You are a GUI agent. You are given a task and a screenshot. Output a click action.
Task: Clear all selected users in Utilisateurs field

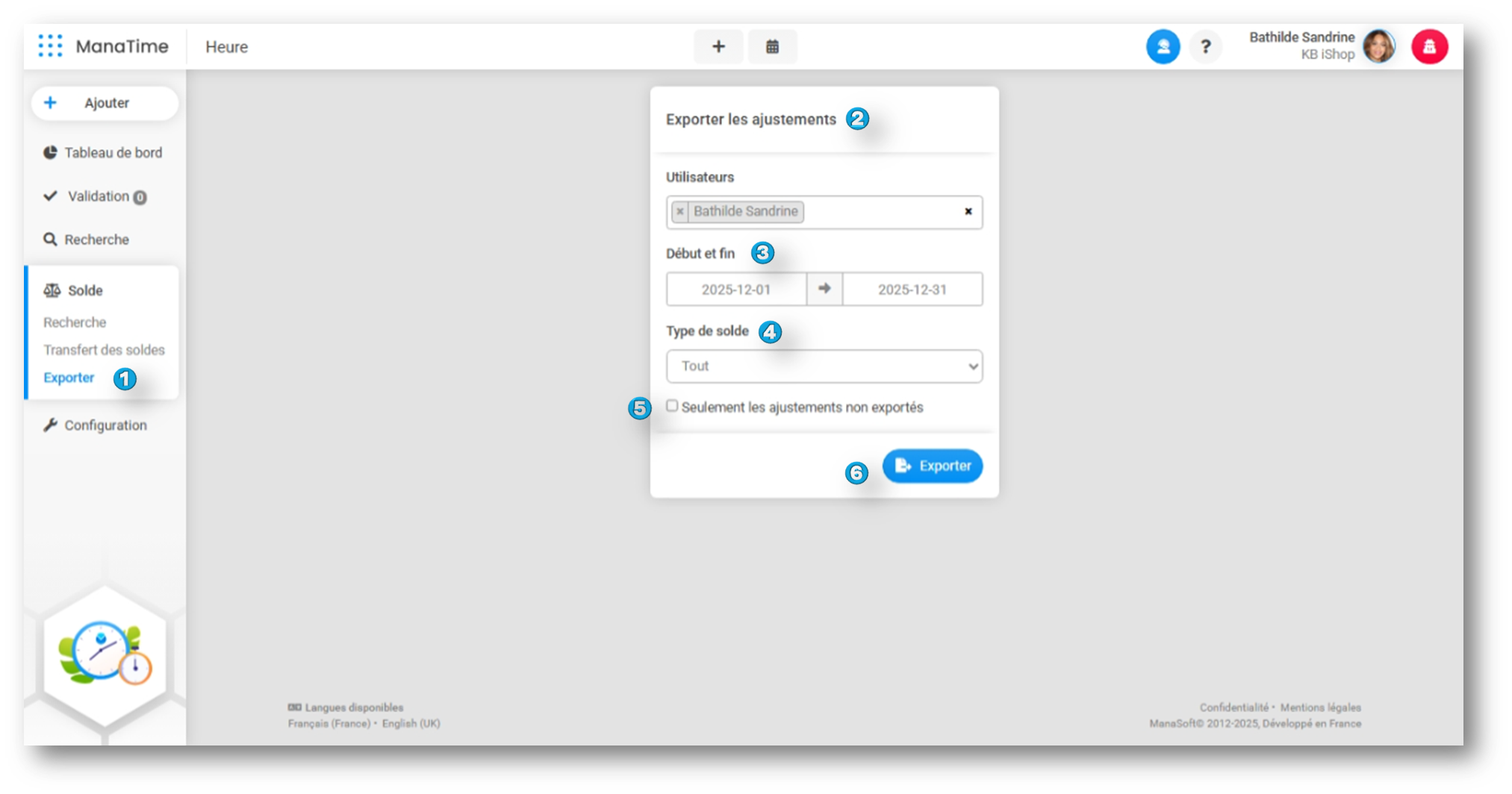pyautogui.click(x=968, y=212)
